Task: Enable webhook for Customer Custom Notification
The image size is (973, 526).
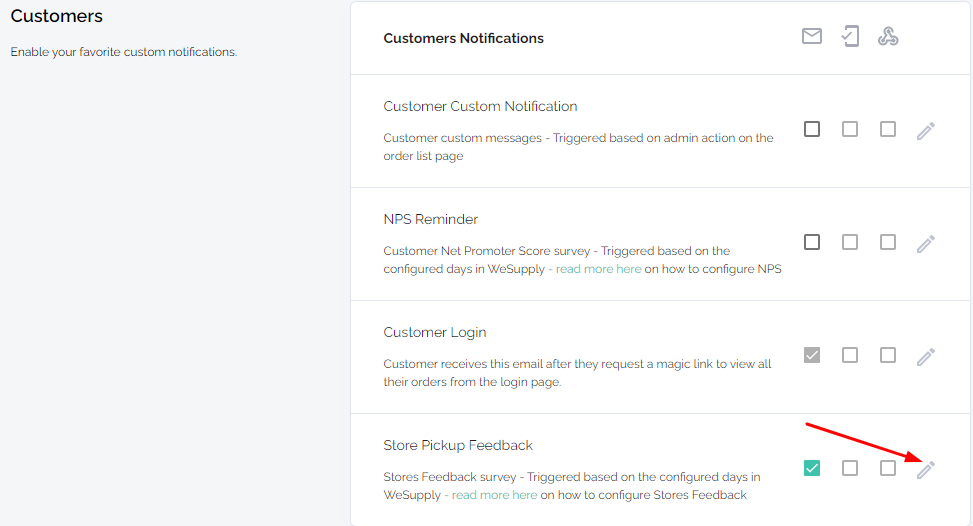Action: click(888, 129)
